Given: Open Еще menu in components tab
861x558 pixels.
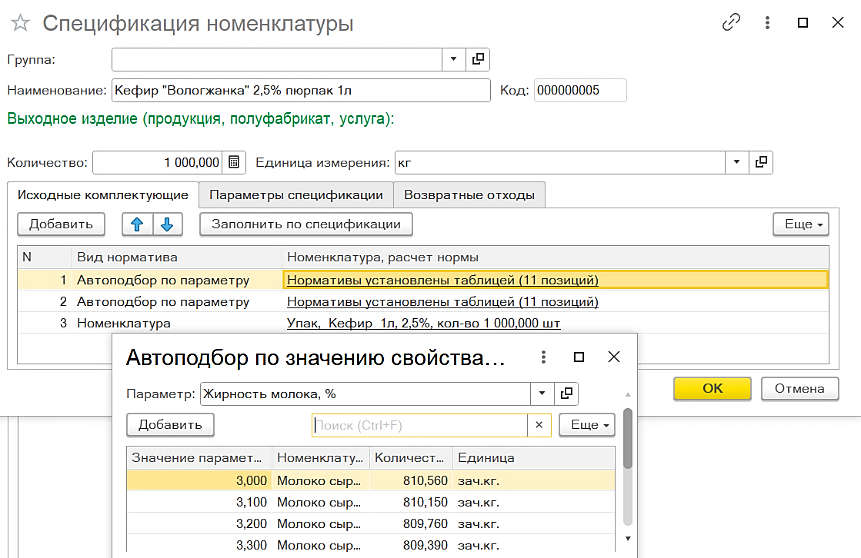Looking at the screenshot, I should 801,224.
